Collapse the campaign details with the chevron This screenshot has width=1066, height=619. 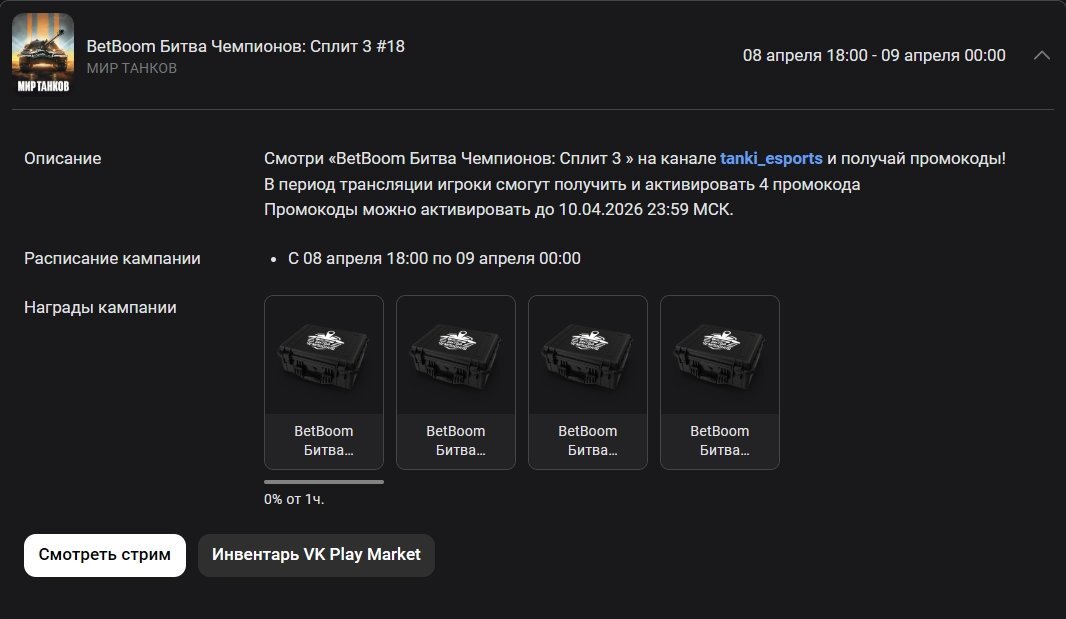point(1041,56)
